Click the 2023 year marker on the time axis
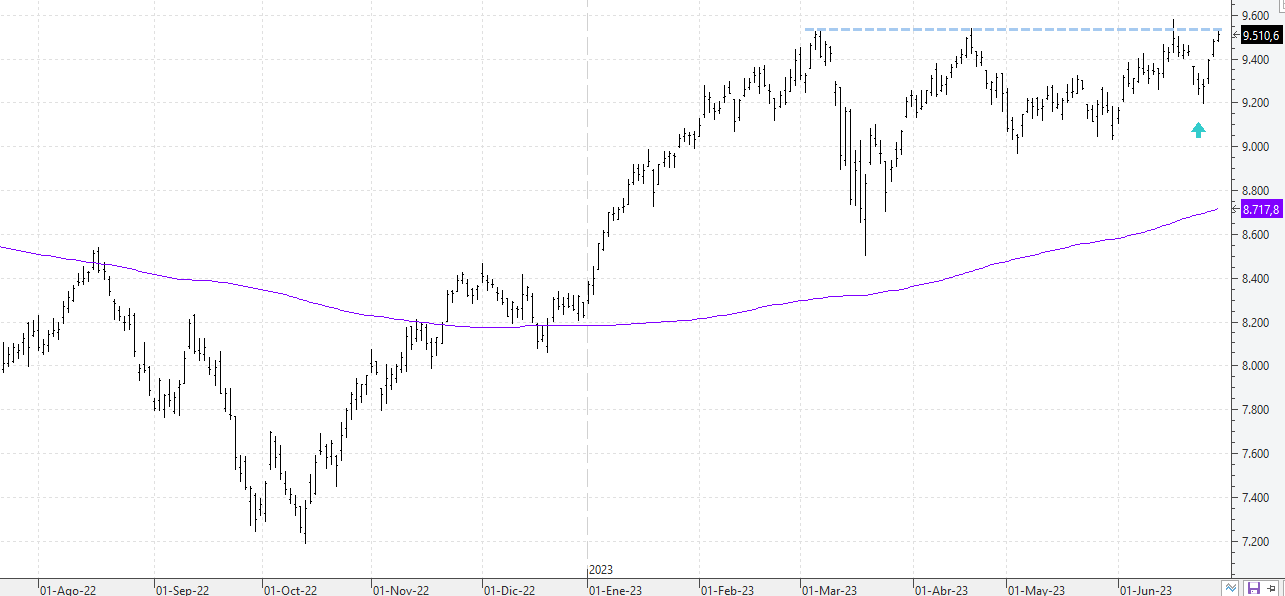The image size is (1285, 596). (x=600, y=569)
